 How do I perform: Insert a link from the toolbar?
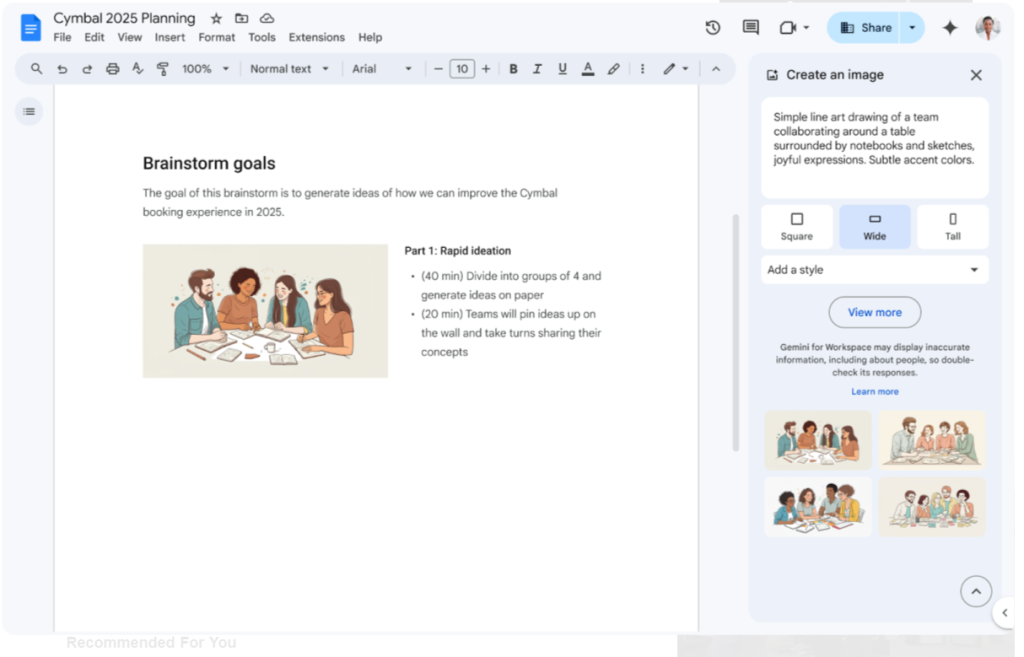click(x=614, y=68)
